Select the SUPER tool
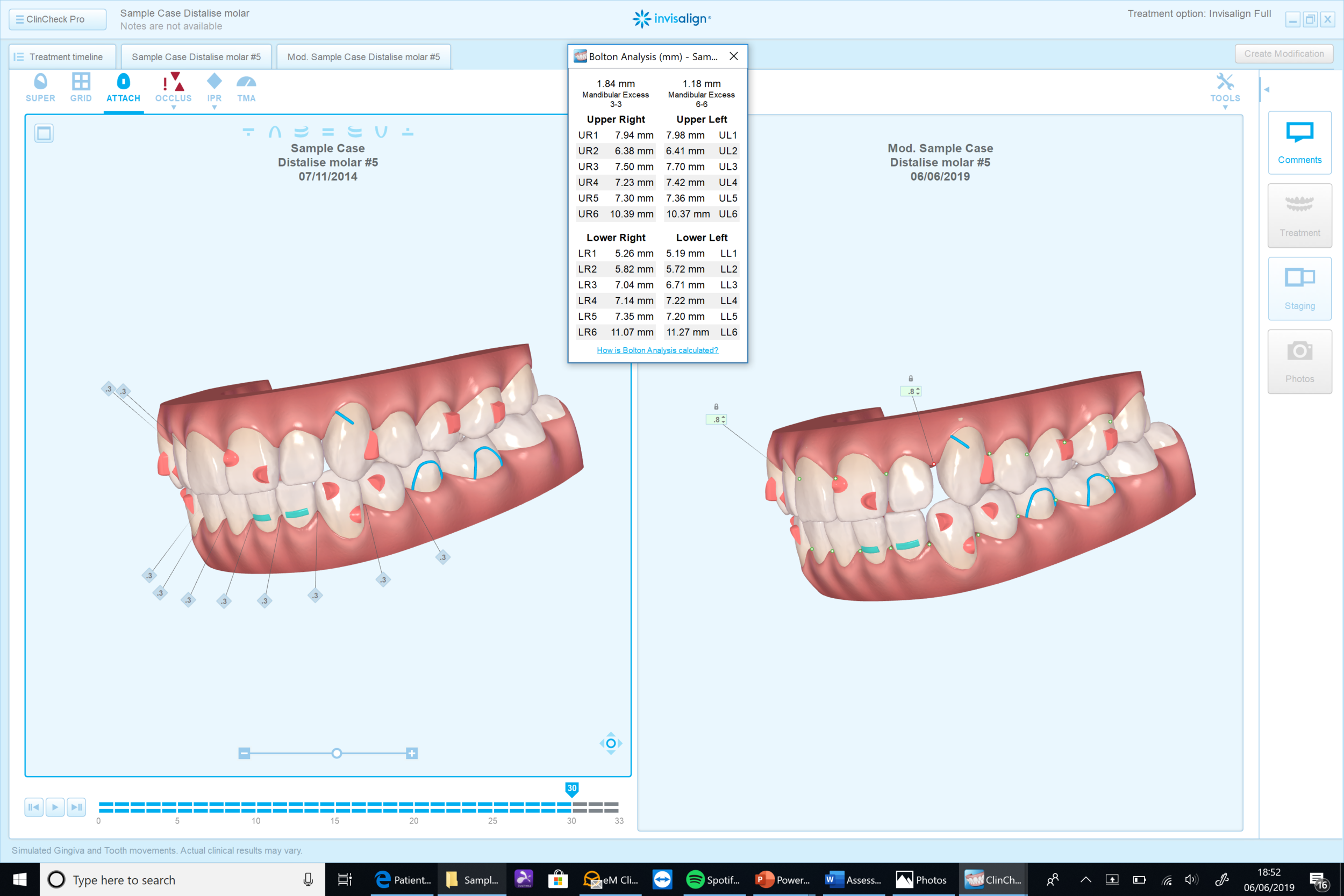The image size is (1344, 896). pyautogui.click(x=40, y=87)
